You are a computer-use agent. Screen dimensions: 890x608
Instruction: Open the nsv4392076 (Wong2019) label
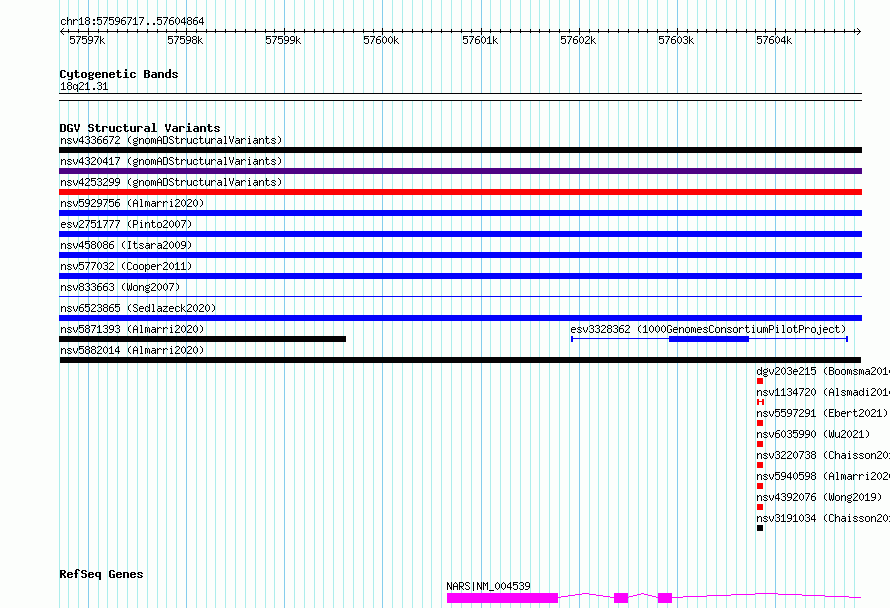pos(819,497)
